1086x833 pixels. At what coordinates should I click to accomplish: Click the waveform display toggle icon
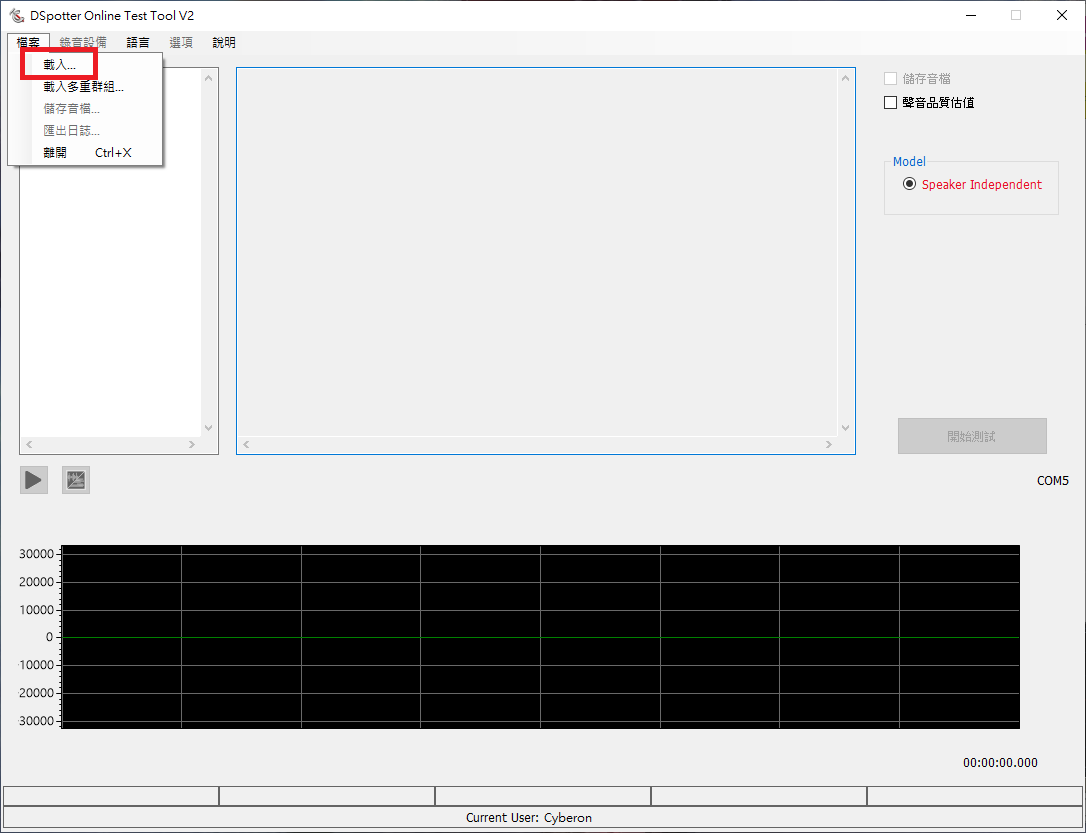coord(75,480)
